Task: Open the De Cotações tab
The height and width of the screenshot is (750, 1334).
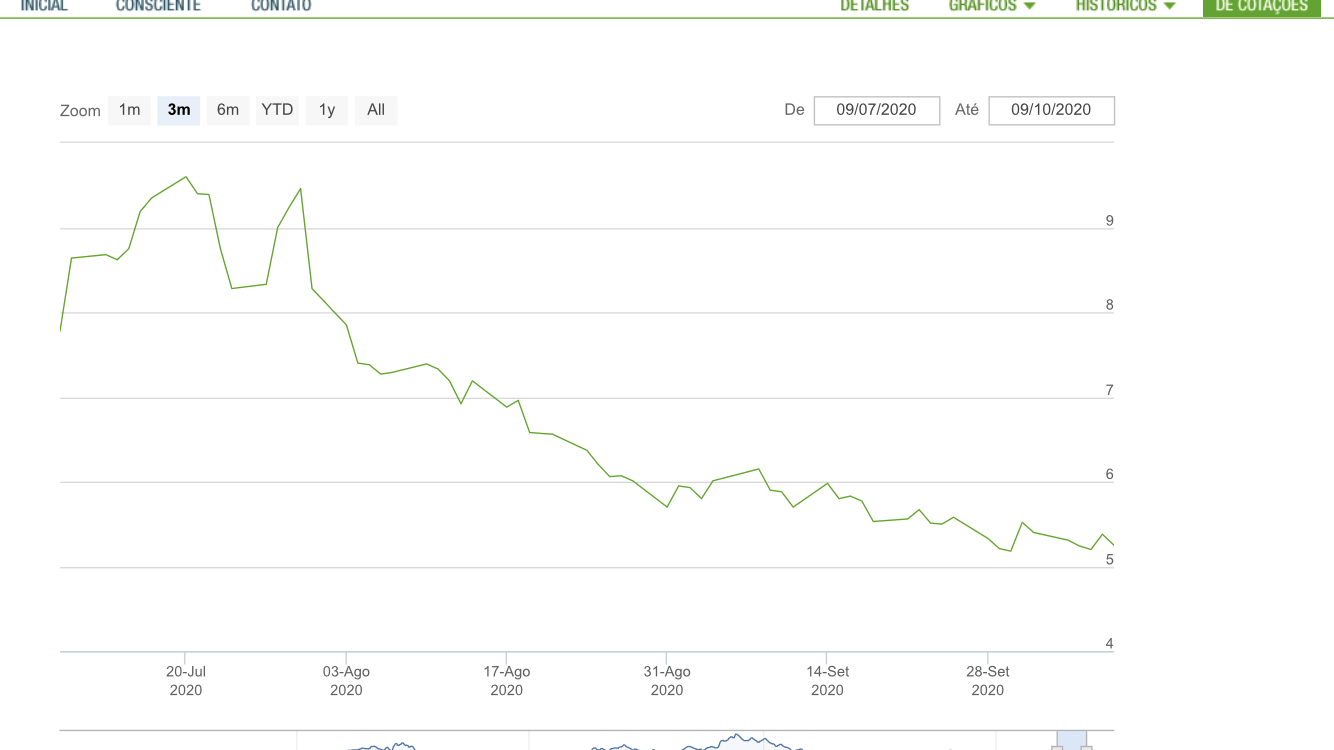Action: [x=1261, y=7]
